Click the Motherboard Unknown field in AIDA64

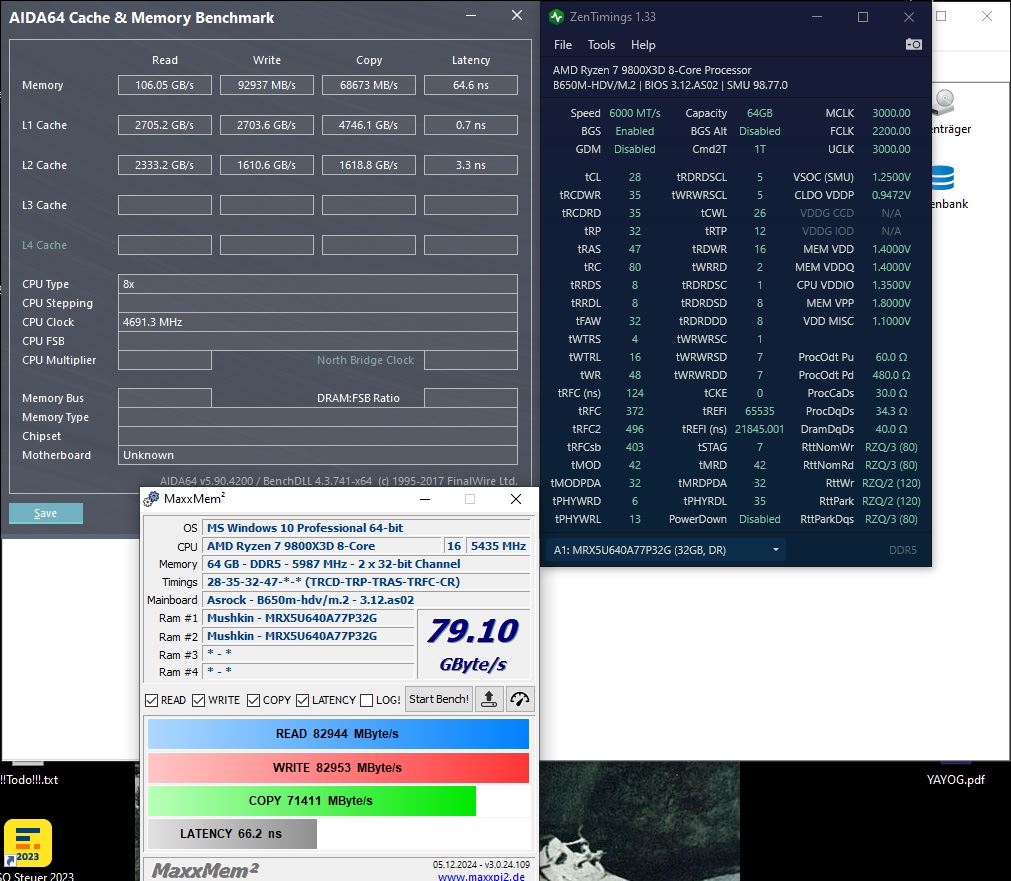[318, 455]
